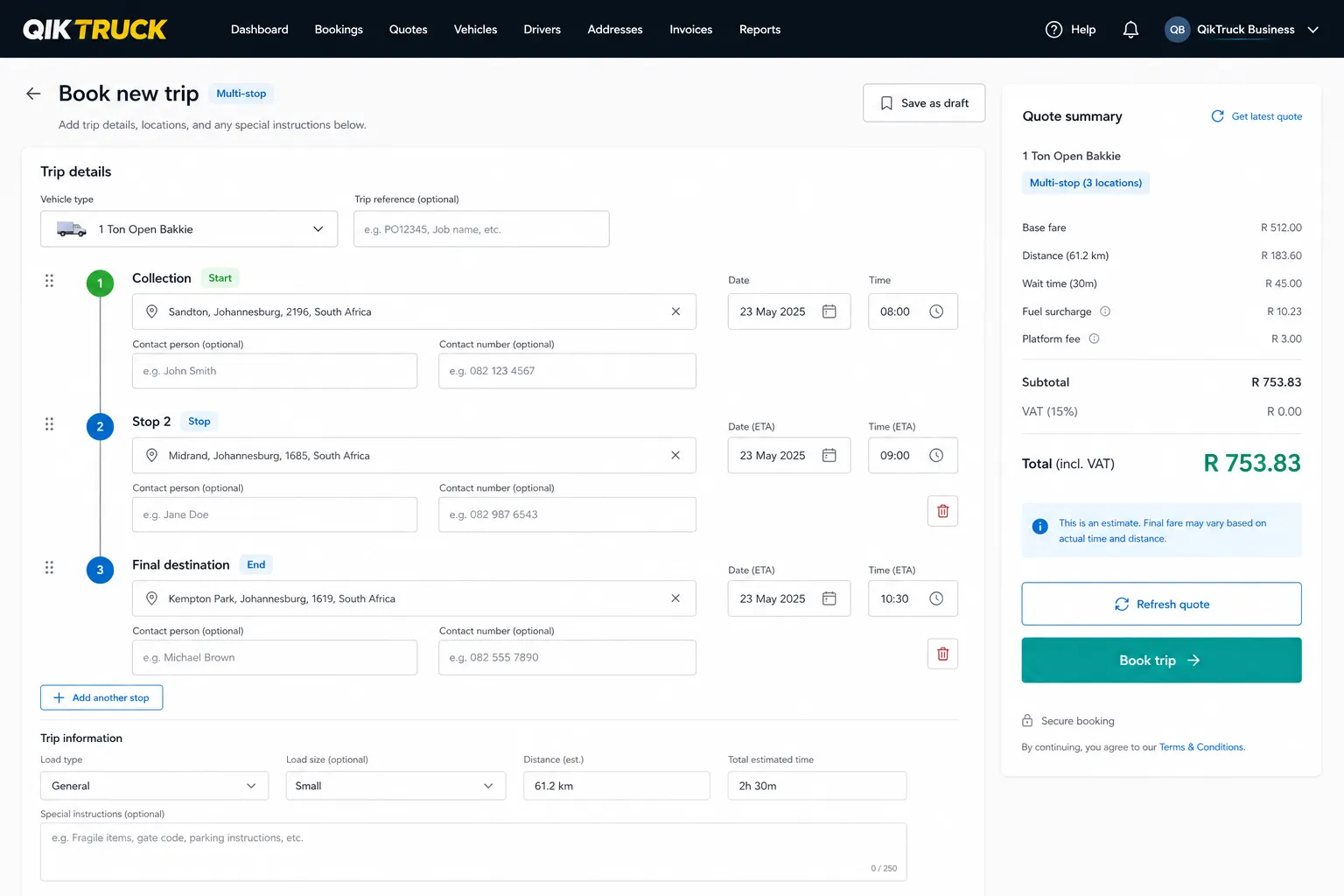Click Multi-stop (3 locations) badge
1344x896 pixels.
(x=1085, y=183)
